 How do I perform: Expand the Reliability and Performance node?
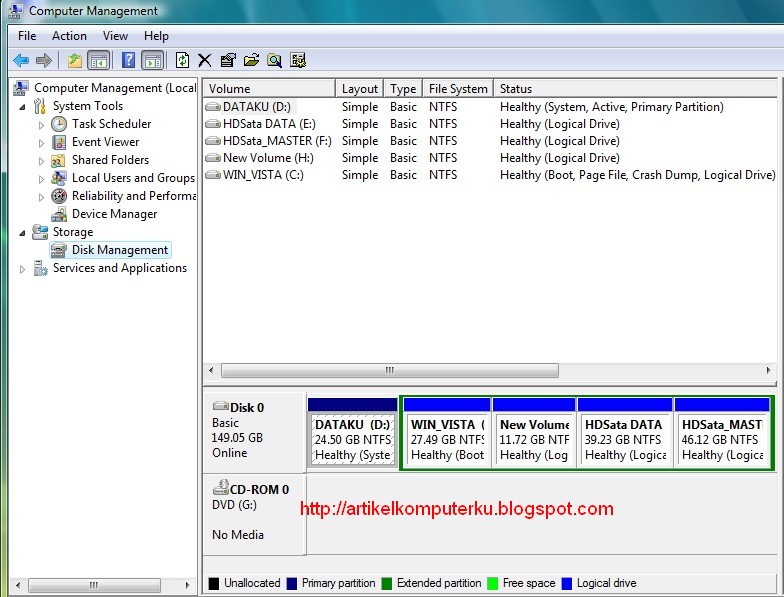click(42, 197)
